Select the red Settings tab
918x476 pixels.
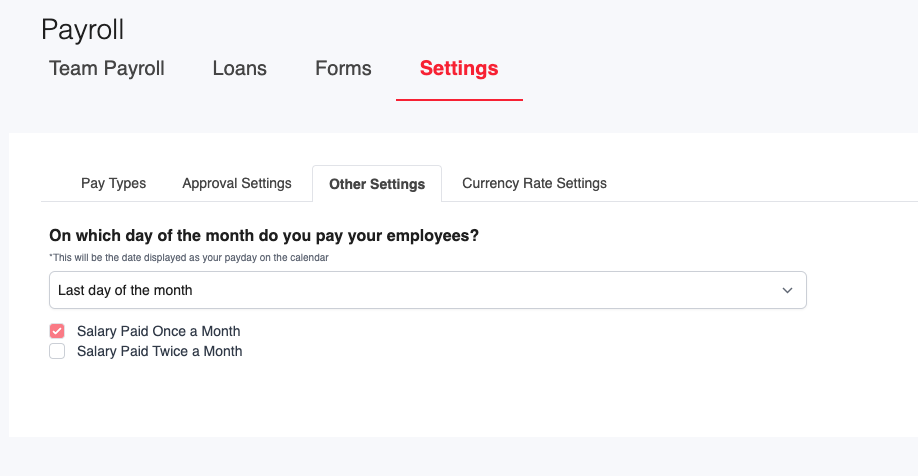(x=459, y=69)
